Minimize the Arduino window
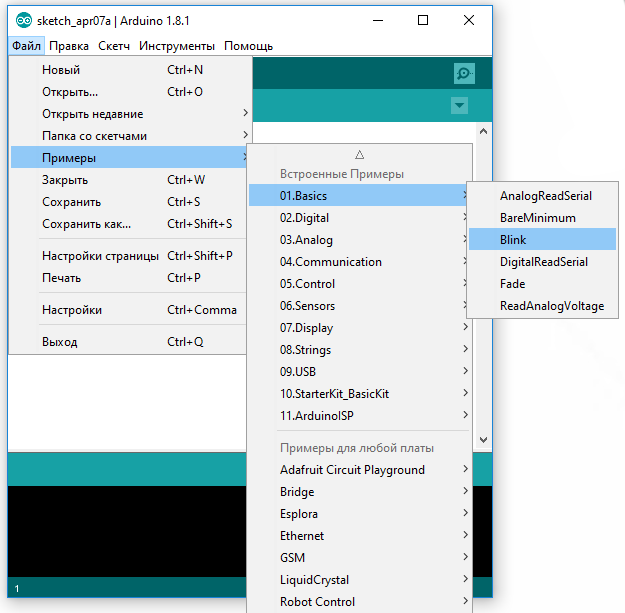The image size is (625, 613). [377, 20]
